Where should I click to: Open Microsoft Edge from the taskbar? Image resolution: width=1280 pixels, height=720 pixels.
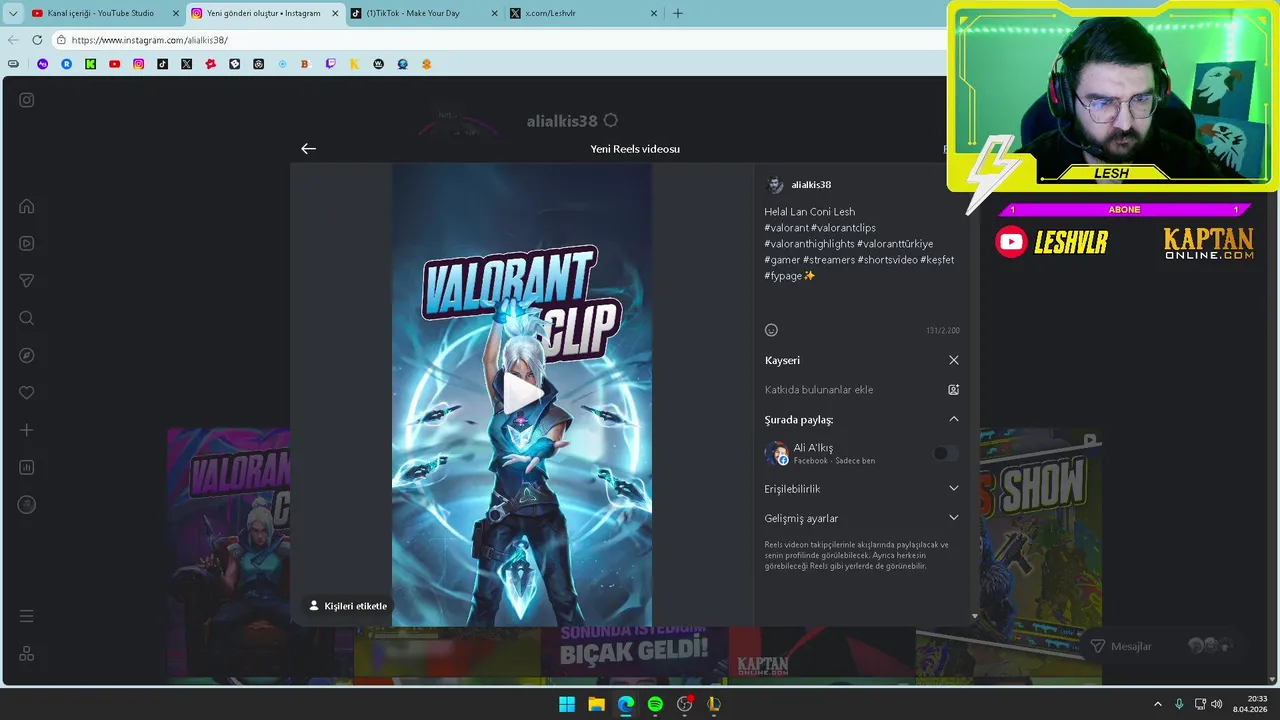(x=626, y=704)
